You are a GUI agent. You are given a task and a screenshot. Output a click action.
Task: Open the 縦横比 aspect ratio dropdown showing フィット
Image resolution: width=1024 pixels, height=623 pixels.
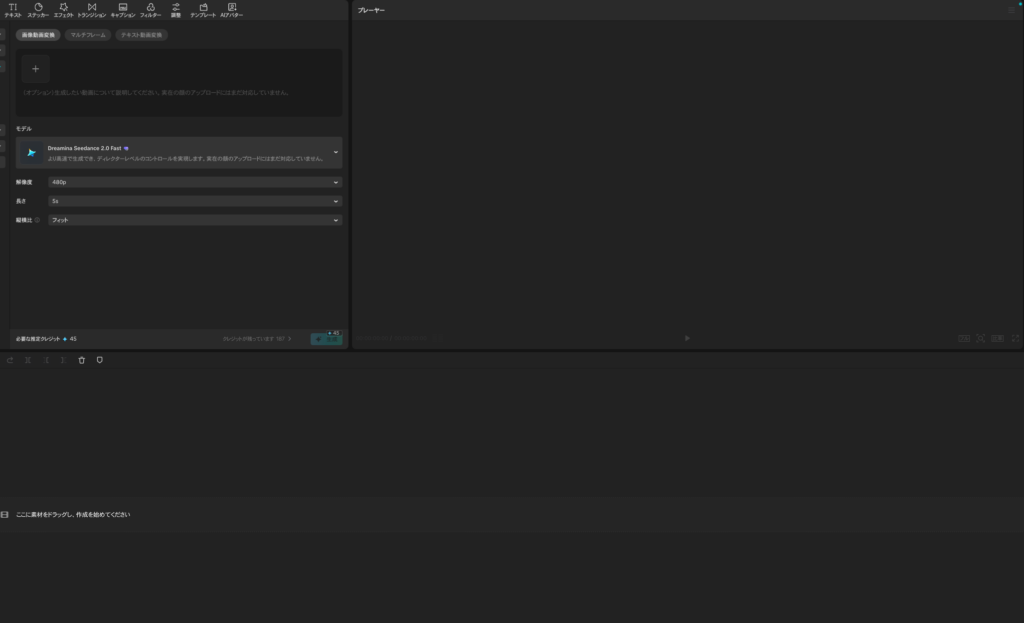pos(195,220)
